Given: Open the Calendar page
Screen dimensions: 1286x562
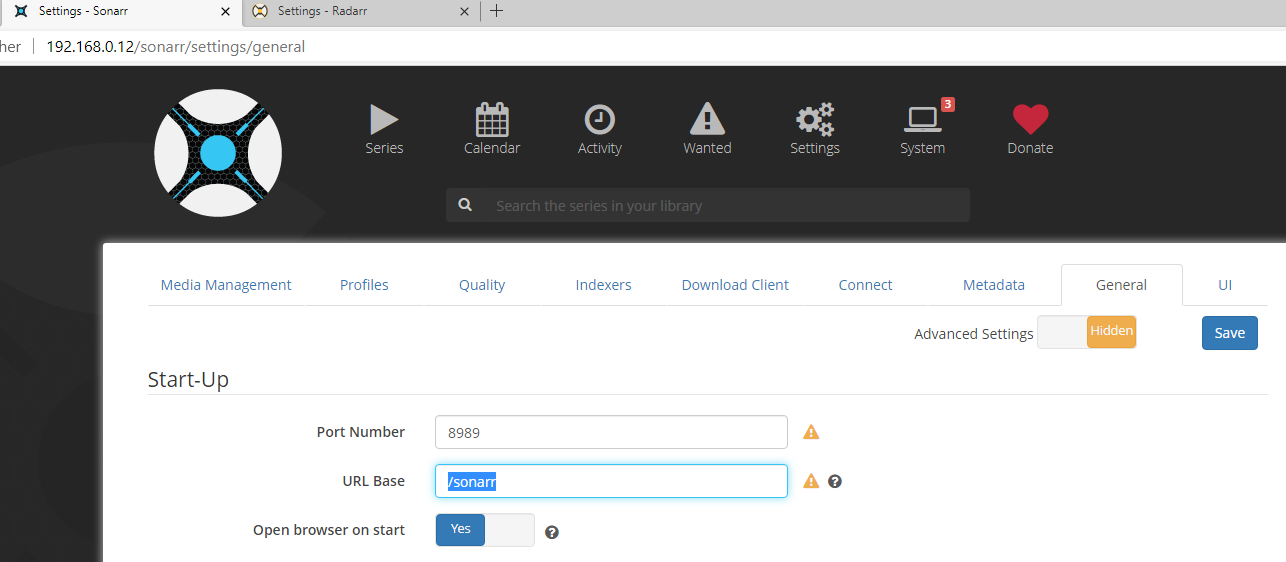Looking at the screenshot, I should (492, 129).
